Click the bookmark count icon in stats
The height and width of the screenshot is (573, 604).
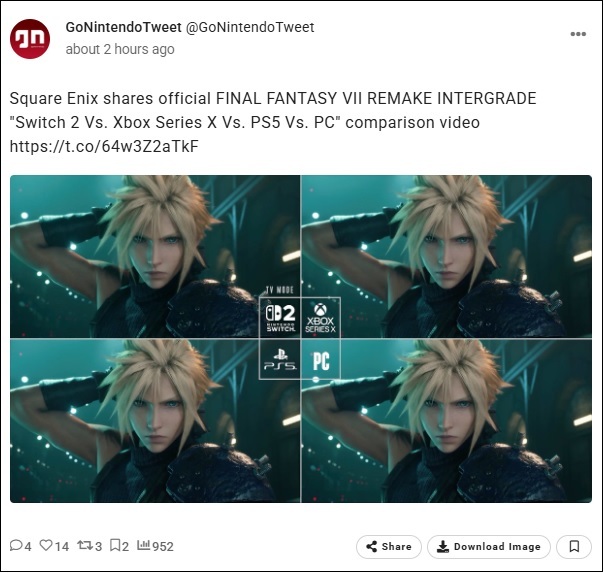(115, 545)
